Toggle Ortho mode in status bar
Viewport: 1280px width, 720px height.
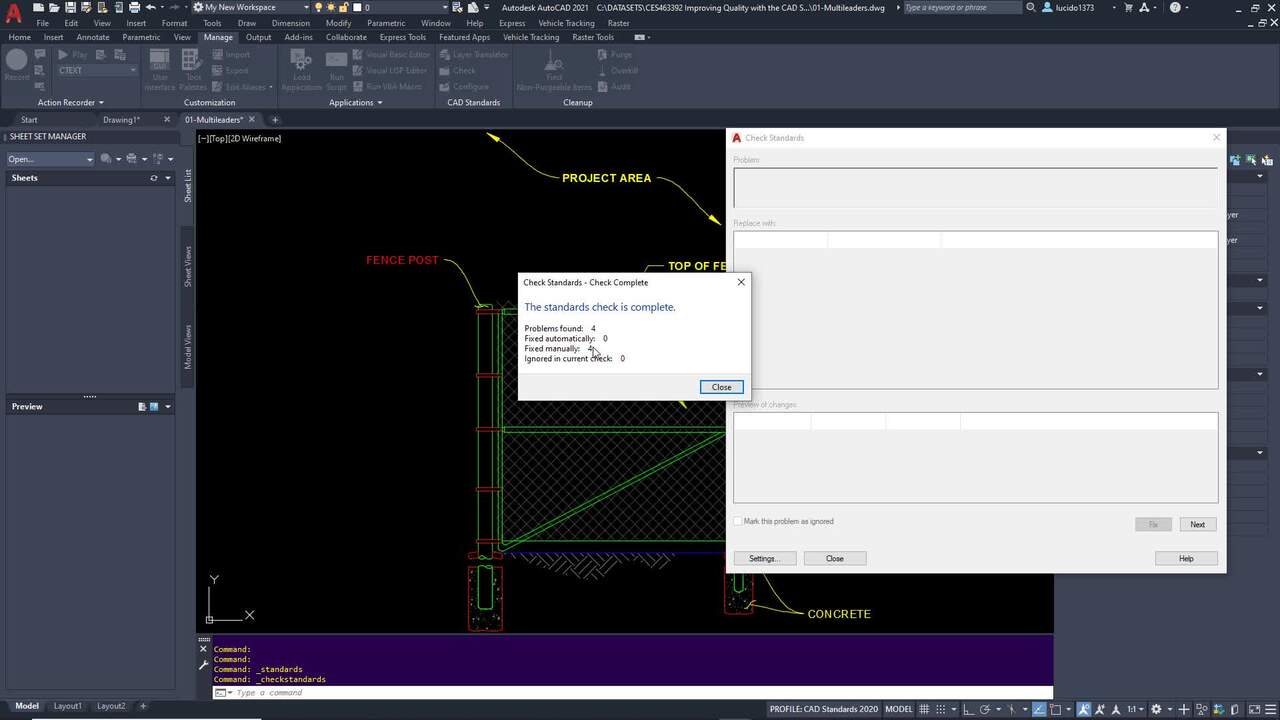pos(970,708)
